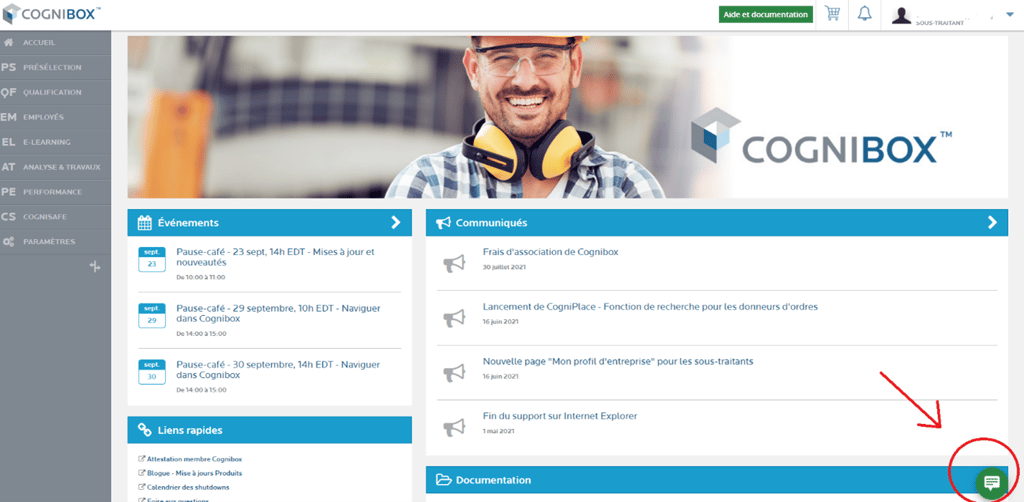Click the Cognibox logo in header
This screenshot has width=1024, height=502.
(52, 13)
